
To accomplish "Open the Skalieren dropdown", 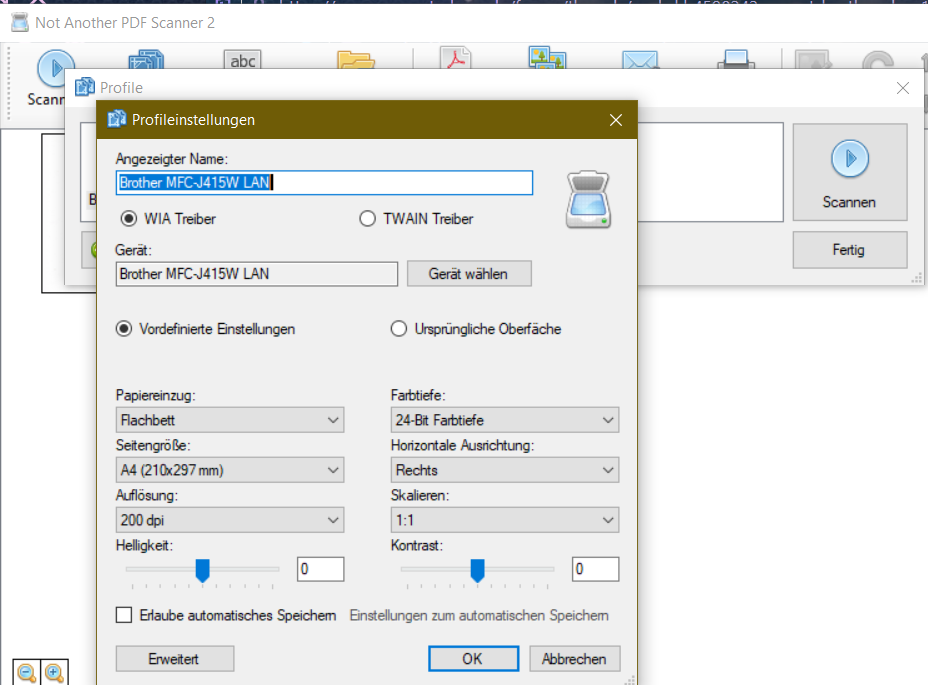I will [x=505, y=520].
